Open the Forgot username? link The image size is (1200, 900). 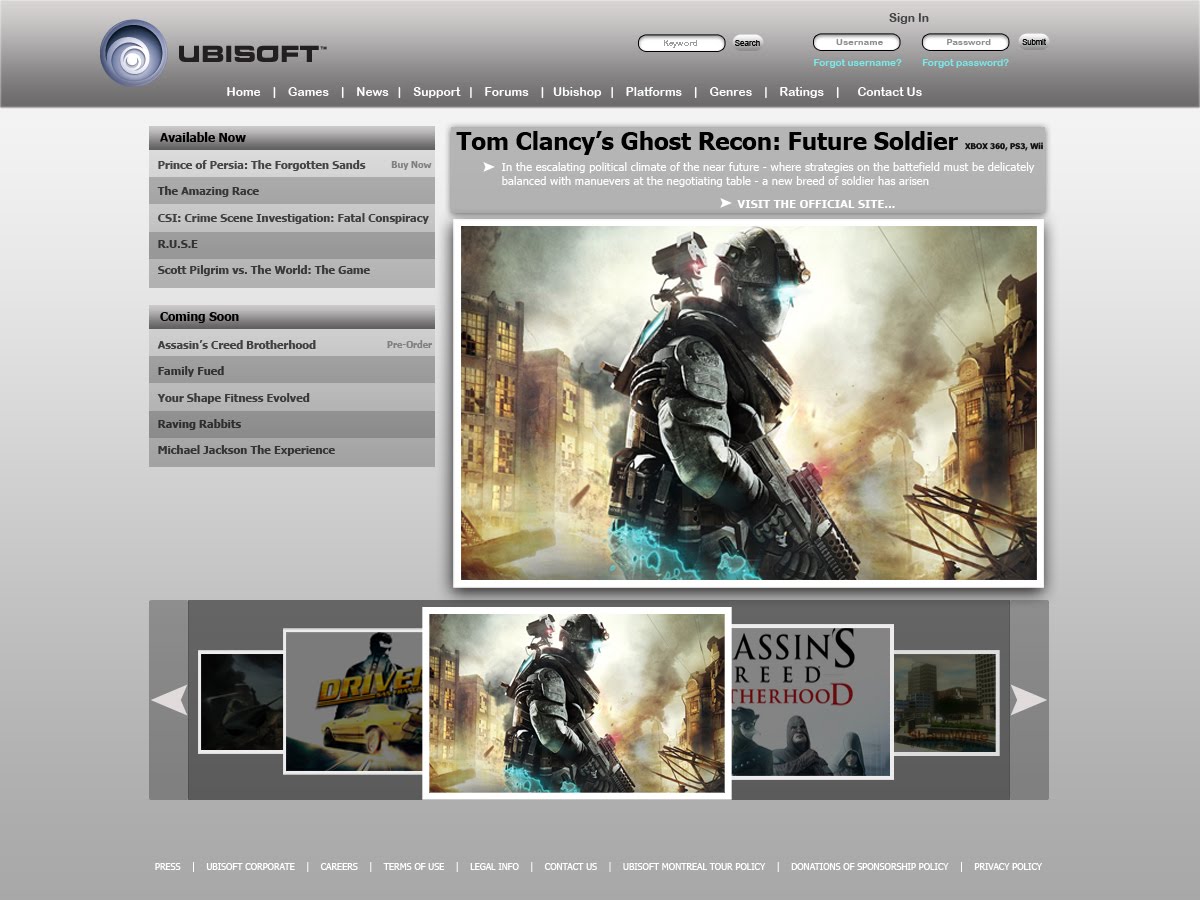pos(857,61)
